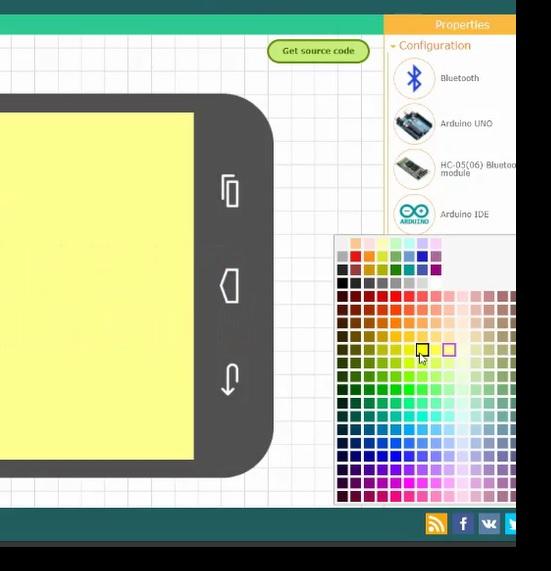Image resolution: width=551 pixels, height=571 pixels.
Task: Choose the Arduino UNO board icon
Action: [414, 124]
